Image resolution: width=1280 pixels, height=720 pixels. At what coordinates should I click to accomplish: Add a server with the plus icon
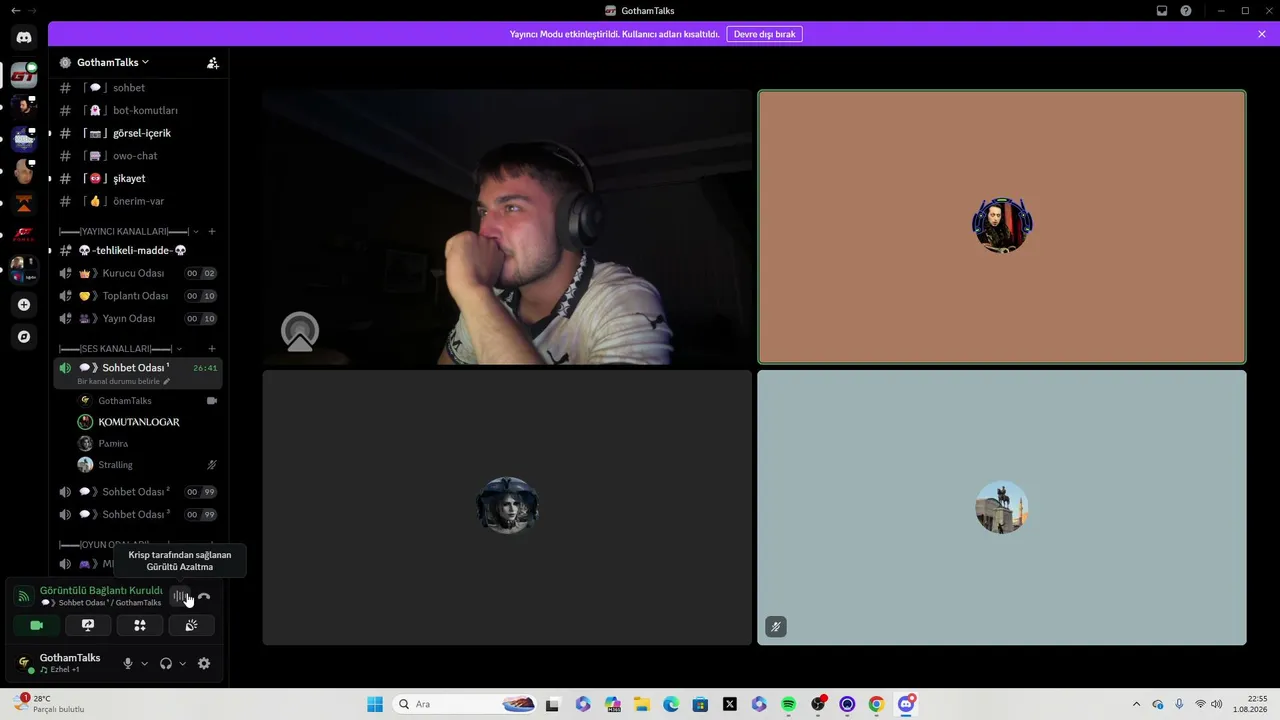[x=24, y=305]
